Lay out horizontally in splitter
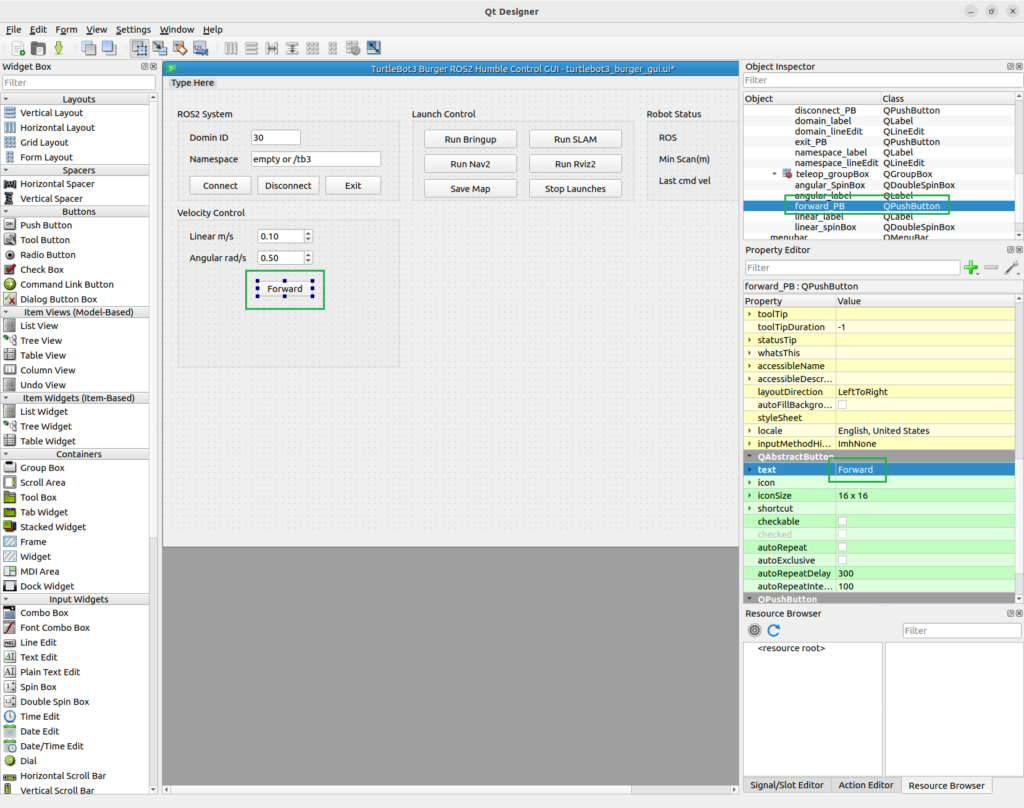Image resolution: width=1024 pixels, height=808 pixels. click(x=272, y=48)
